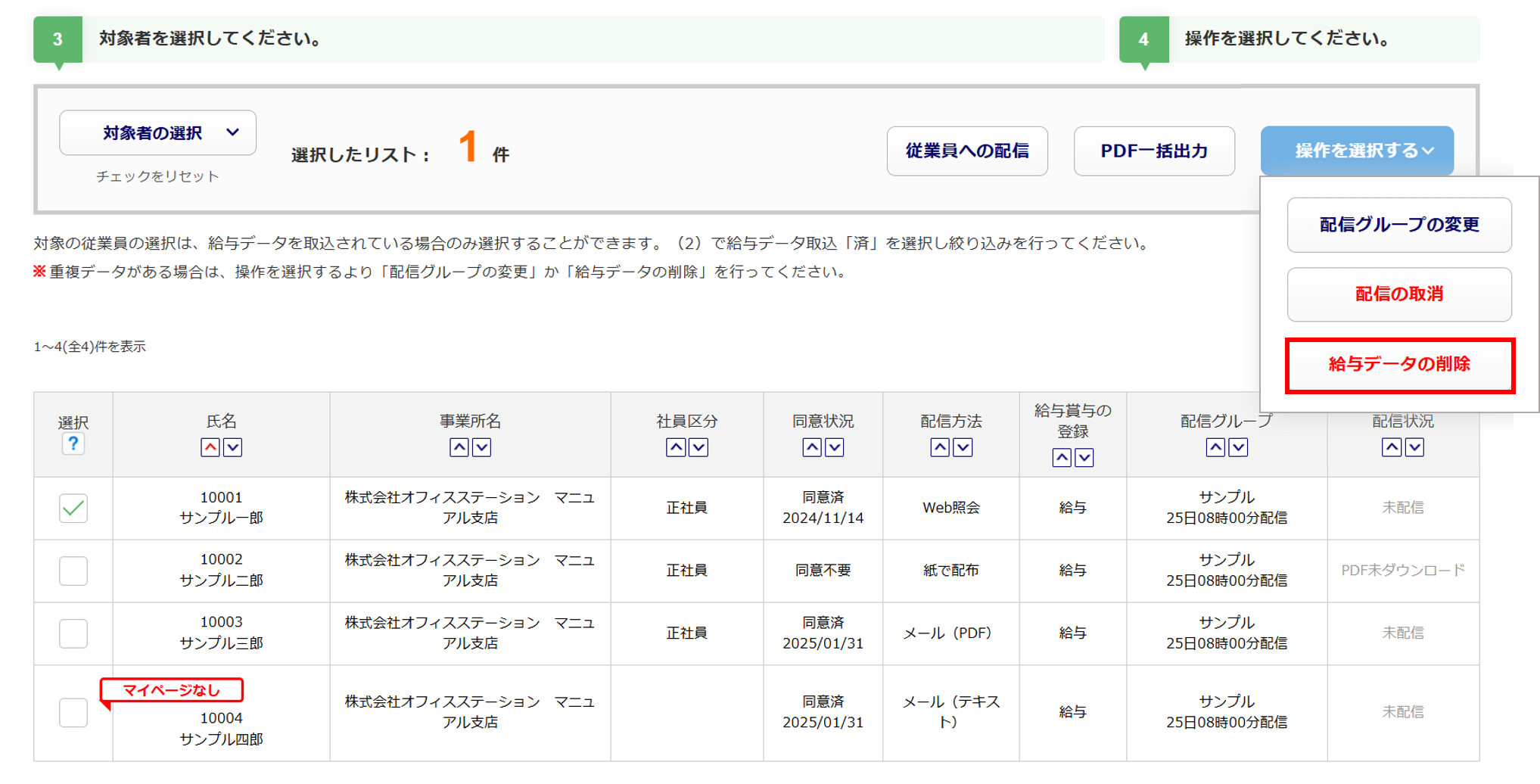Sort 同意状況 column ascending arrow
The image size is (1540, 784).
point(812,447)
